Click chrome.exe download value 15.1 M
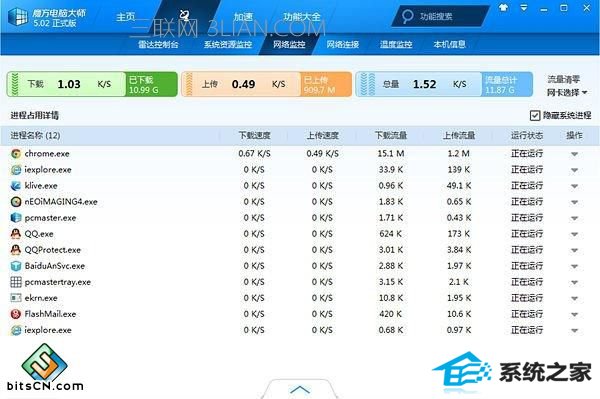 [391, 154]
